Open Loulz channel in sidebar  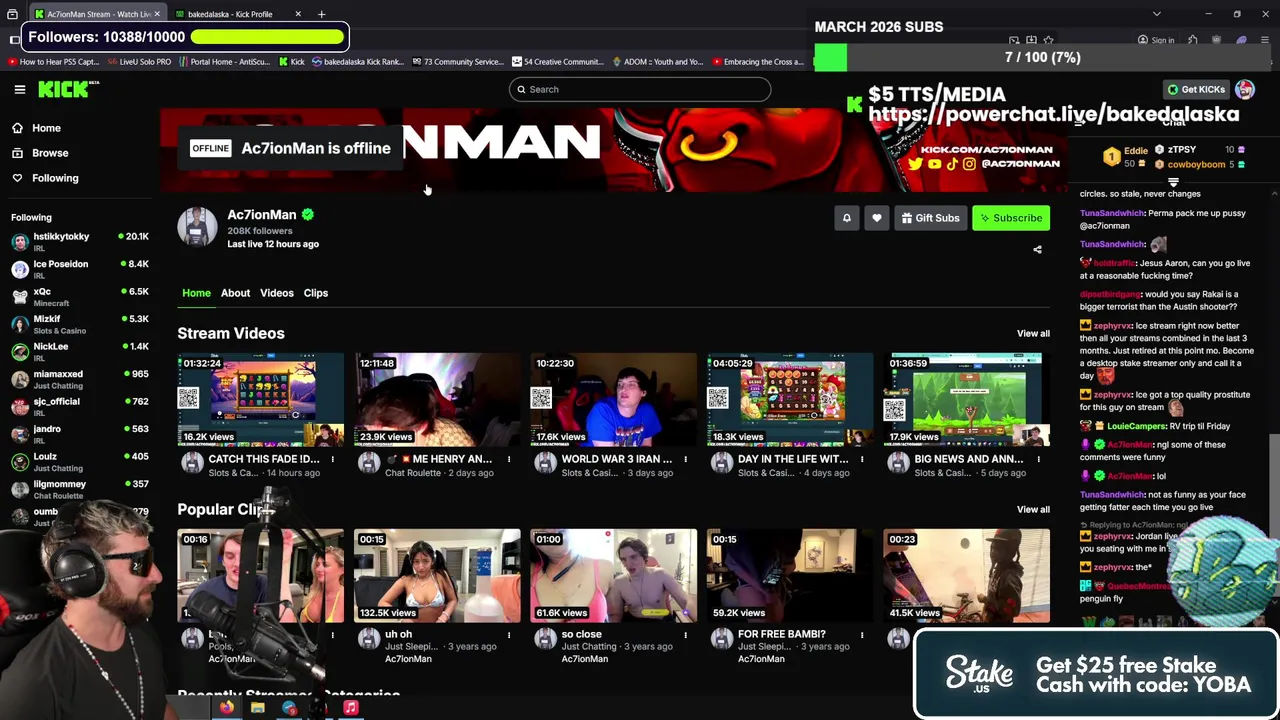[x=79, y=461]
